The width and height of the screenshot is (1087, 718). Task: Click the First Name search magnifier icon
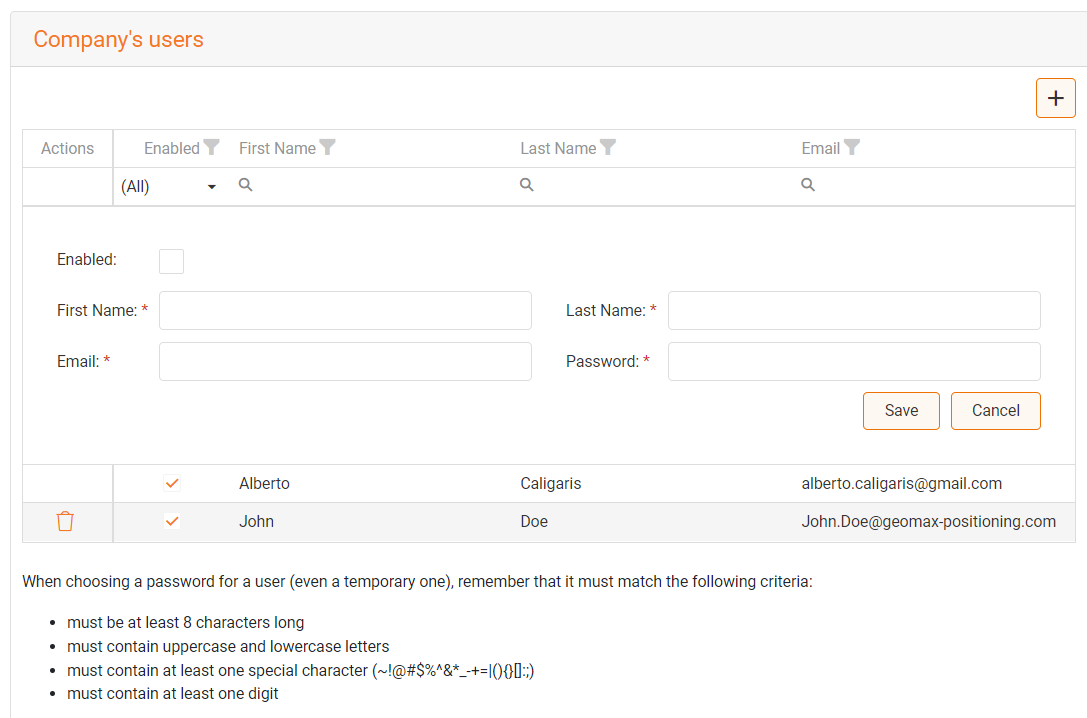246,185
